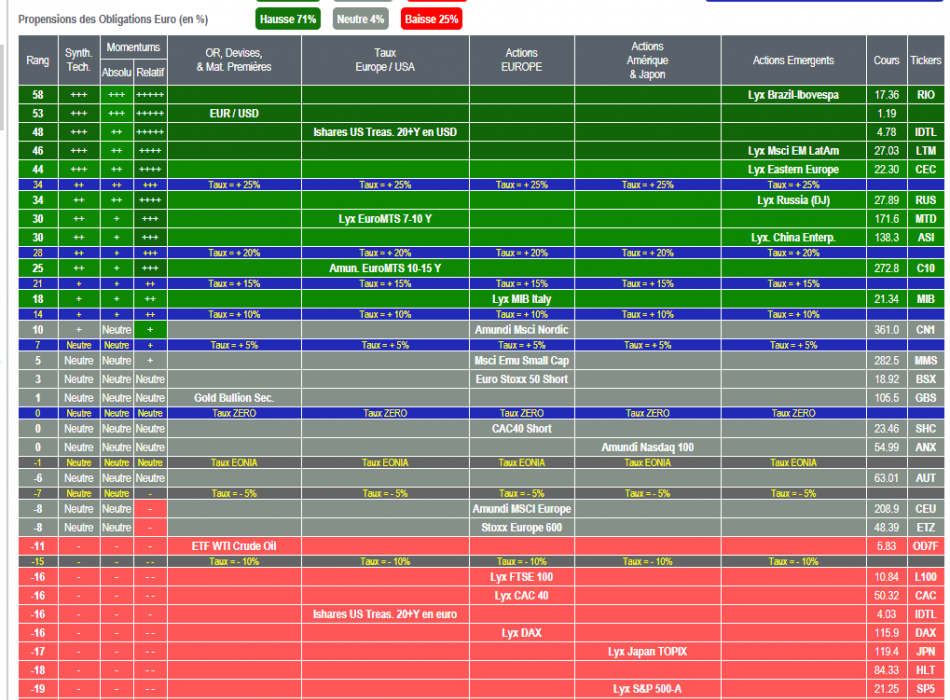Select Lyx. China Enterp. cell
The image size is (950, 700).
[794, 238]
